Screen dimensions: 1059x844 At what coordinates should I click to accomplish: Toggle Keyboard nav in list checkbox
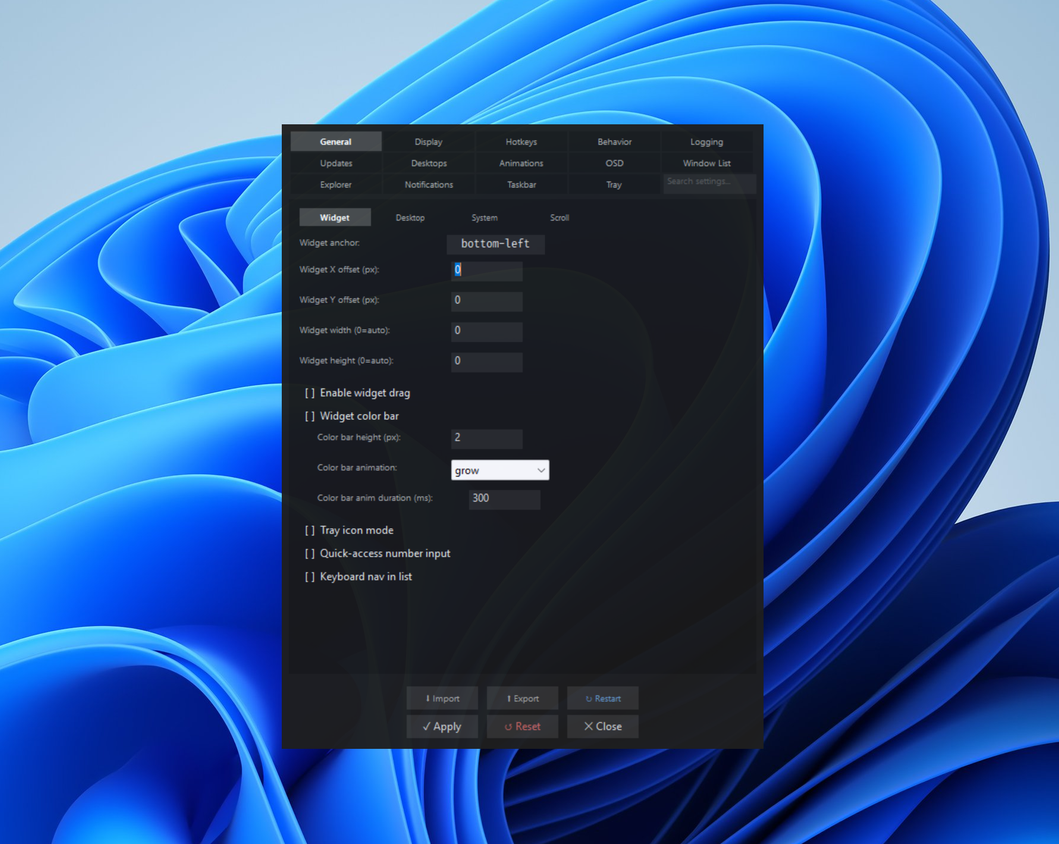[358, 577]
